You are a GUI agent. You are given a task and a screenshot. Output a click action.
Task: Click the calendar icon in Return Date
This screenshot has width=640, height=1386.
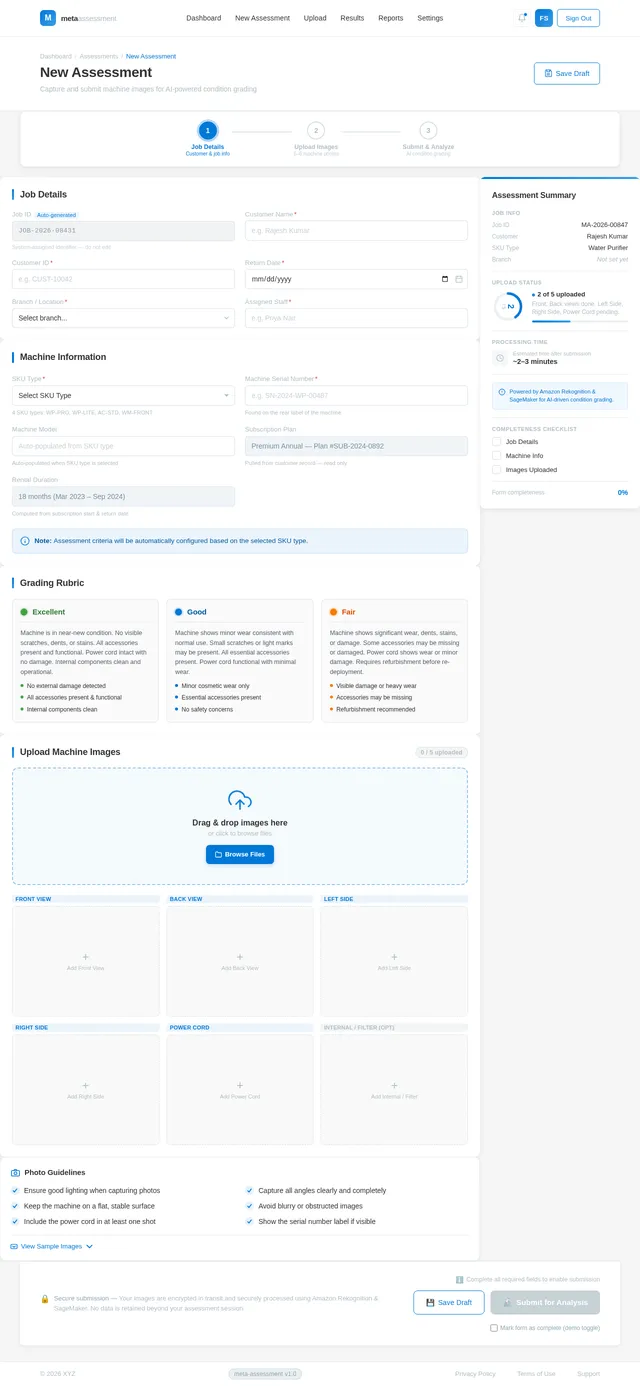pyautogui.click(x=458, y=279)
